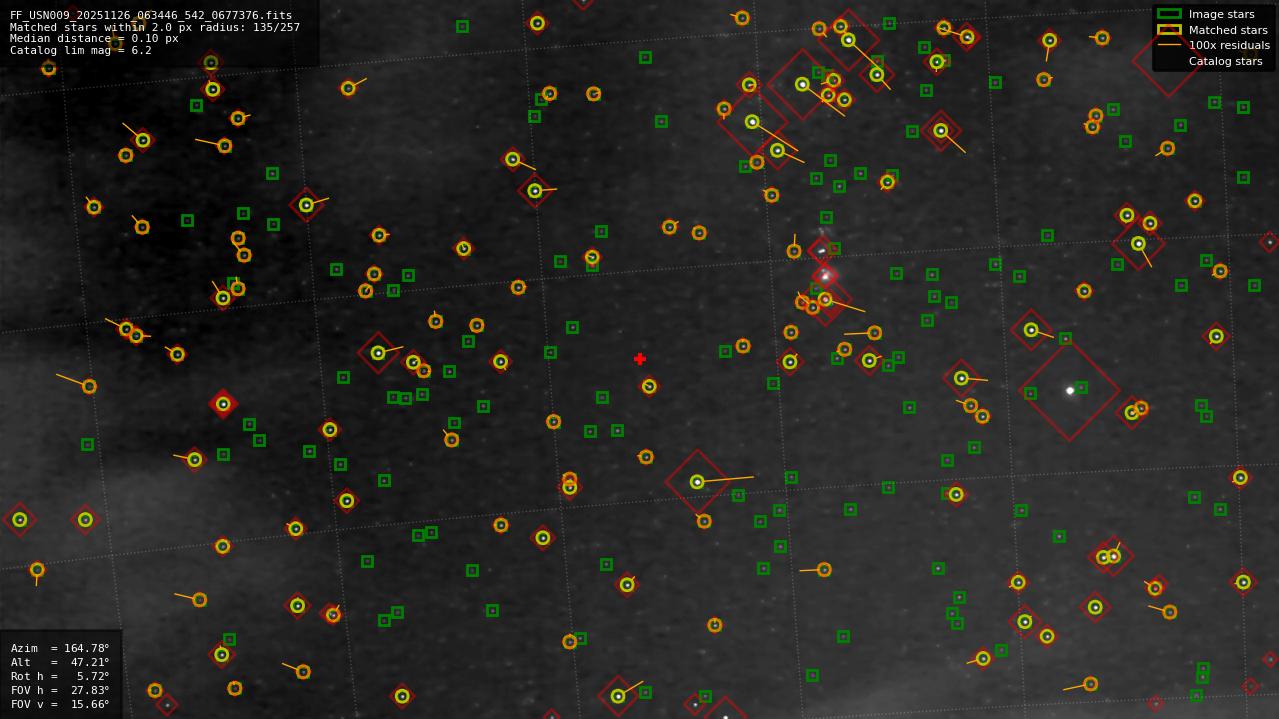This screenshot has width=1279, height=719.
Task: Click the orange line sample beside 100x residuals
Action: click(x=1169, y=45)
